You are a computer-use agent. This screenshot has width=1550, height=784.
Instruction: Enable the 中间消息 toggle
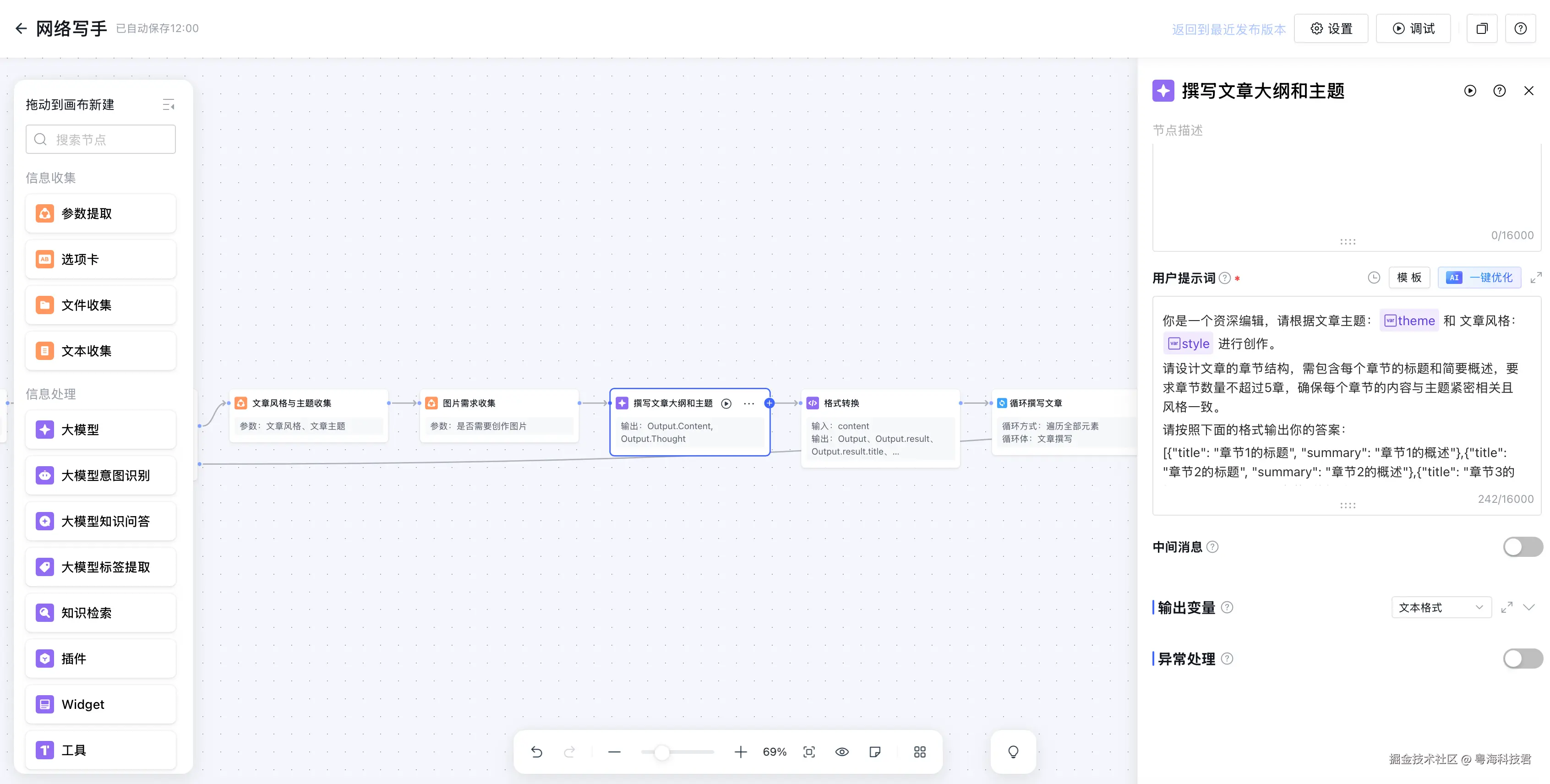[x=1523, y=547]
